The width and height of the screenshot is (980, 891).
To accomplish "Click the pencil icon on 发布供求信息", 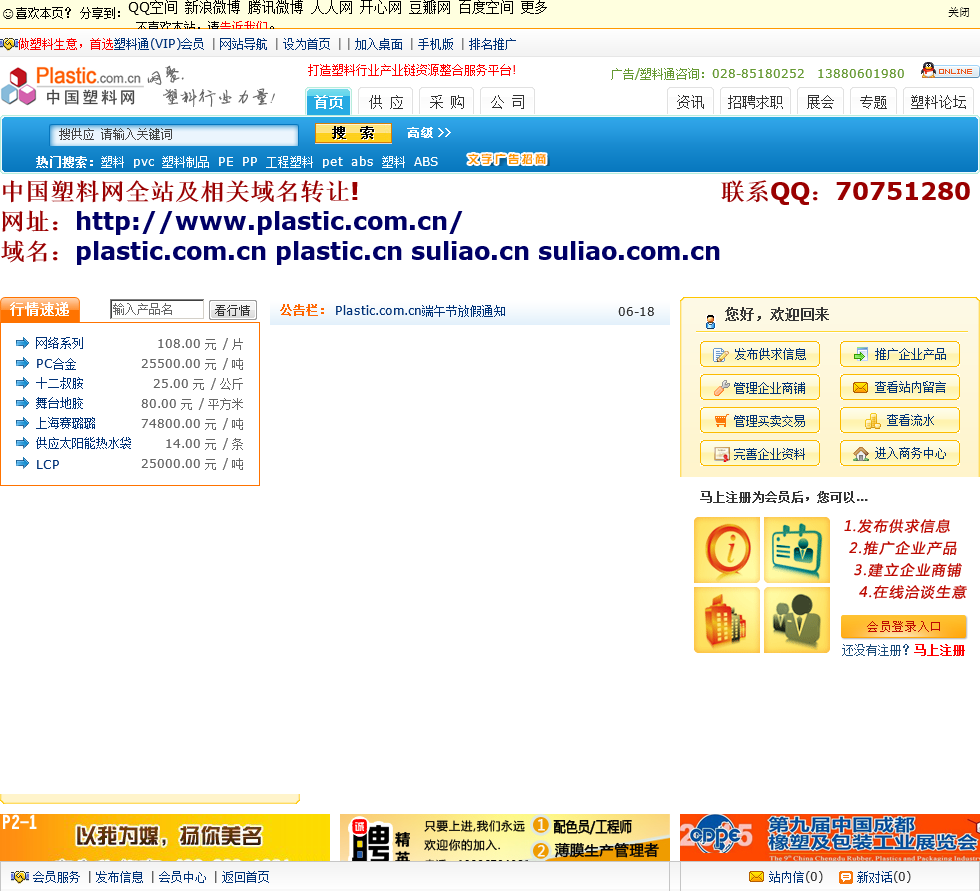I will click(x=721, y=355).
